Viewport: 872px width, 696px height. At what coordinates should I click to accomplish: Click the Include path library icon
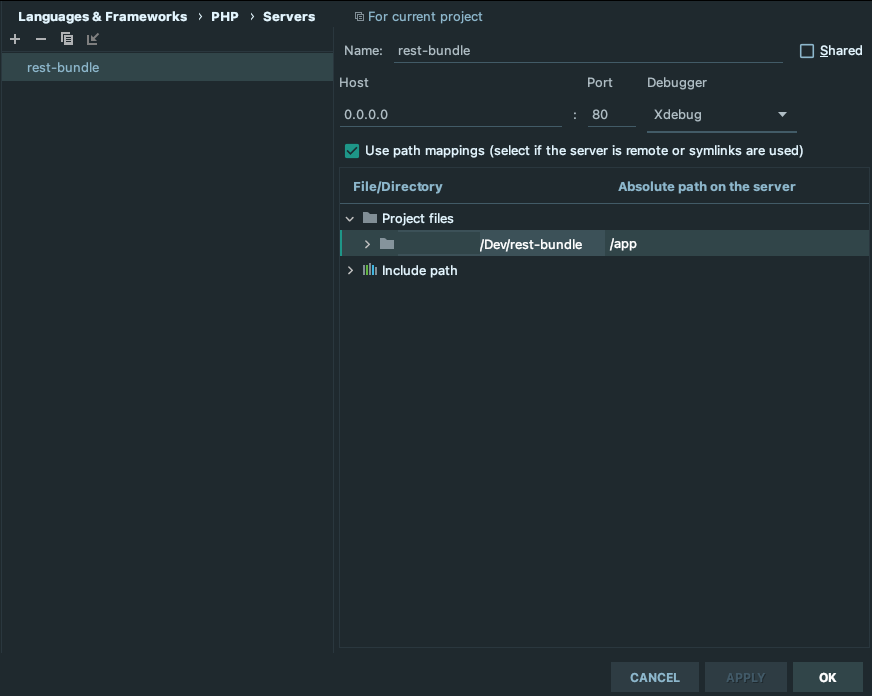(370, 270)
